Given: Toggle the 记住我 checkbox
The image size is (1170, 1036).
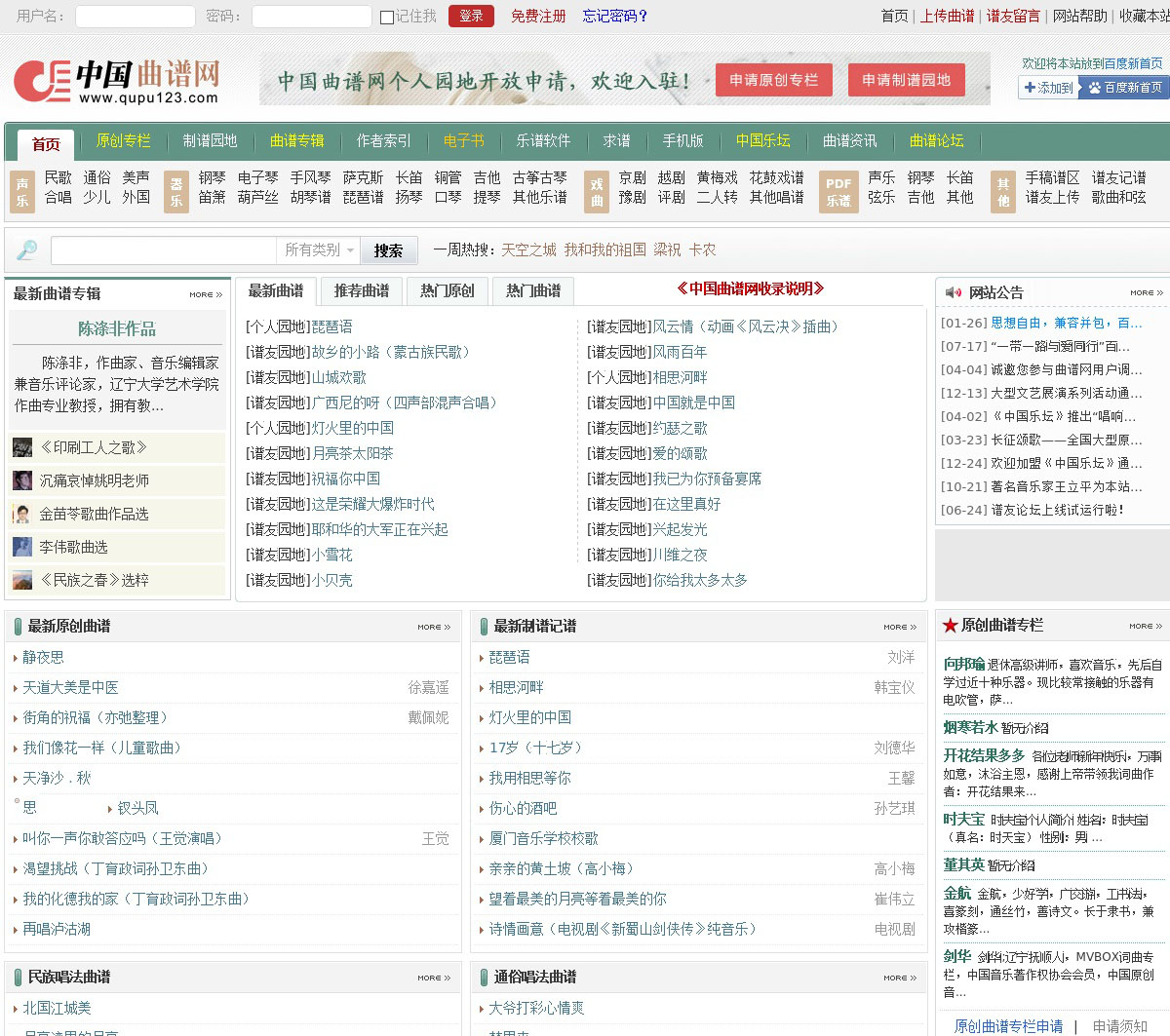Looking at the screenshot, I should click(x=387, y=17).
